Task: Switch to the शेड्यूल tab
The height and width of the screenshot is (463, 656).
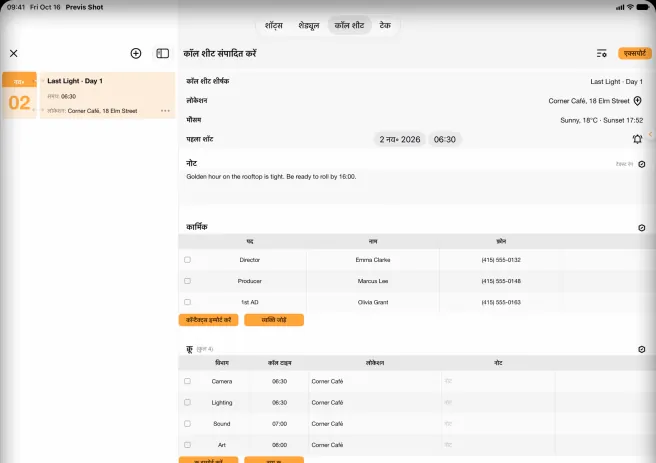Action: [x=309, y=26]
